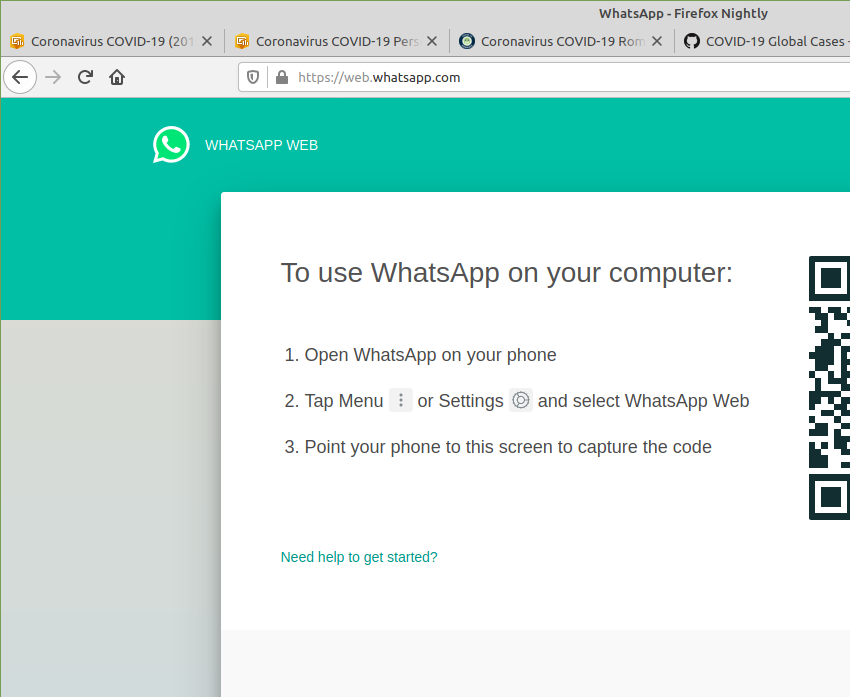Click the padlock site security icon
This screenshot has width=850, height=697.
click(281, 77)
